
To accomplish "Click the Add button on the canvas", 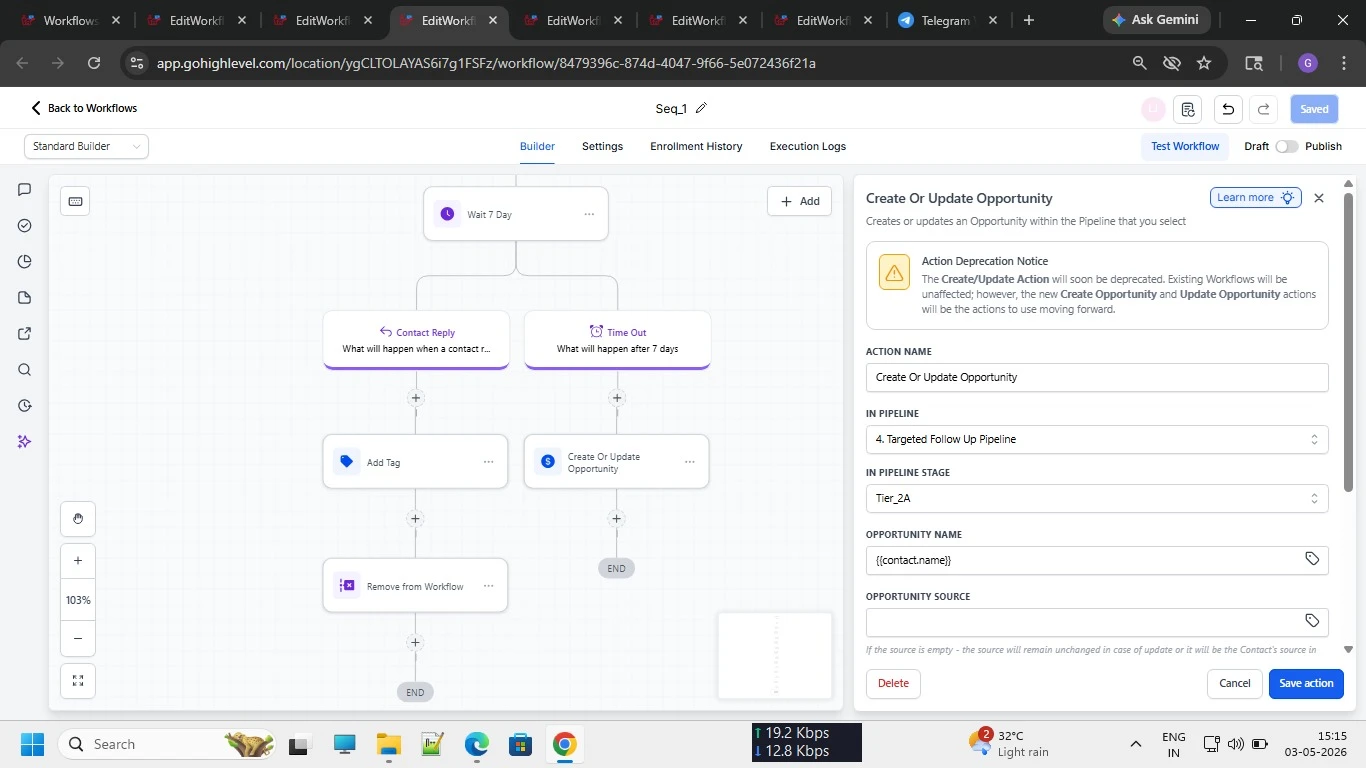I will 800,201.
